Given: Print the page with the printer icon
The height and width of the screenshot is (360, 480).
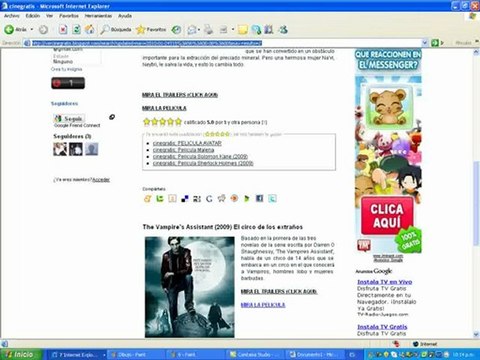Looking at the screenshot, I should point(208,30).
